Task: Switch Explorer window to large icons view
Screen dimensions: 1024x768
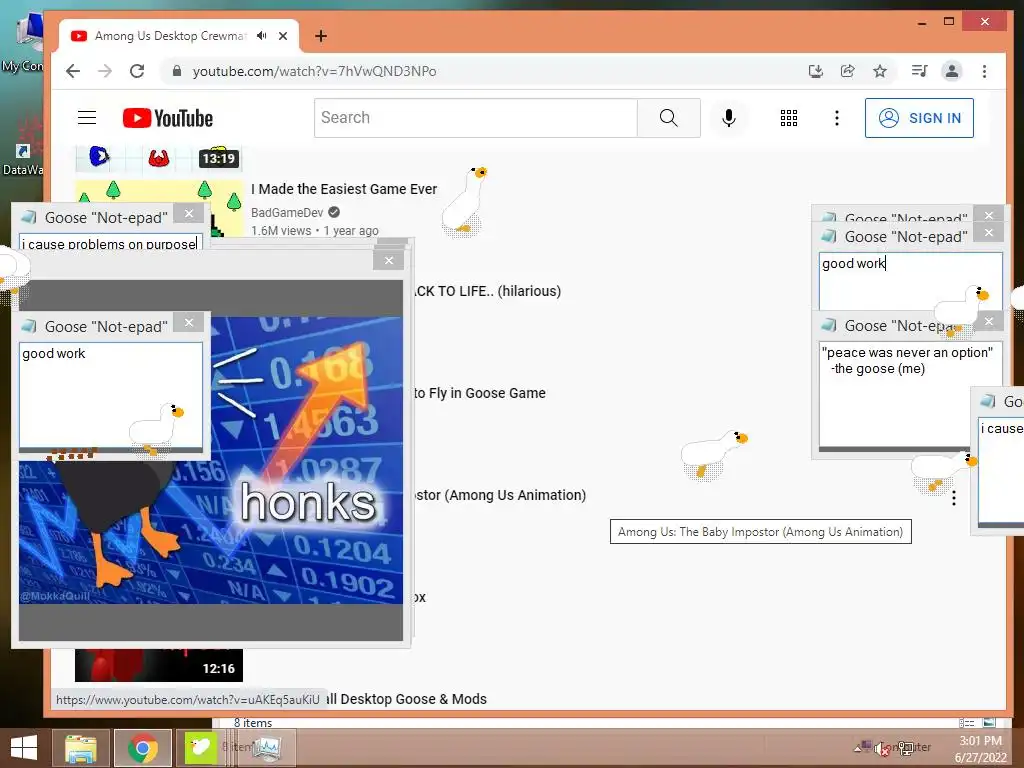Action: [x=989, y=722]
